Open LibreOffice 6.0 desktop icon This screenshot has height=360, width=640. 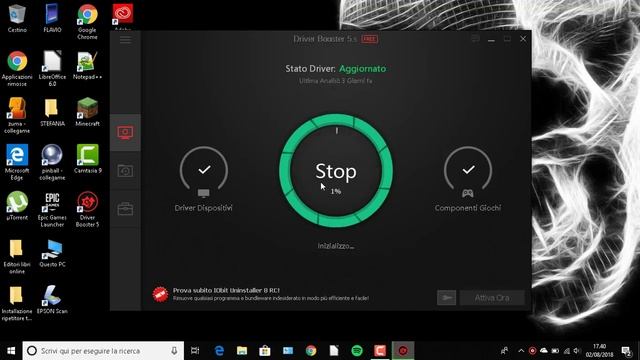(x=52, y=69)
